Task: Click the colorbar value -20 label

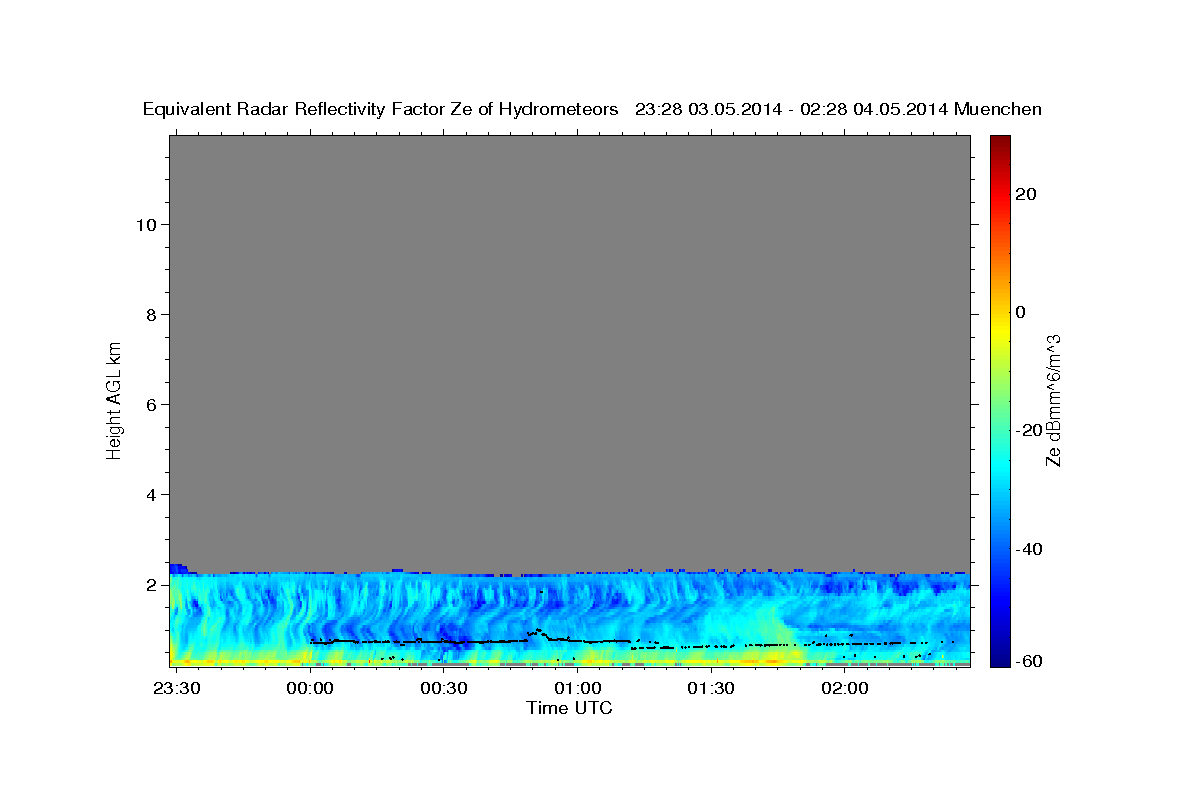Action: pos(1028,431)
